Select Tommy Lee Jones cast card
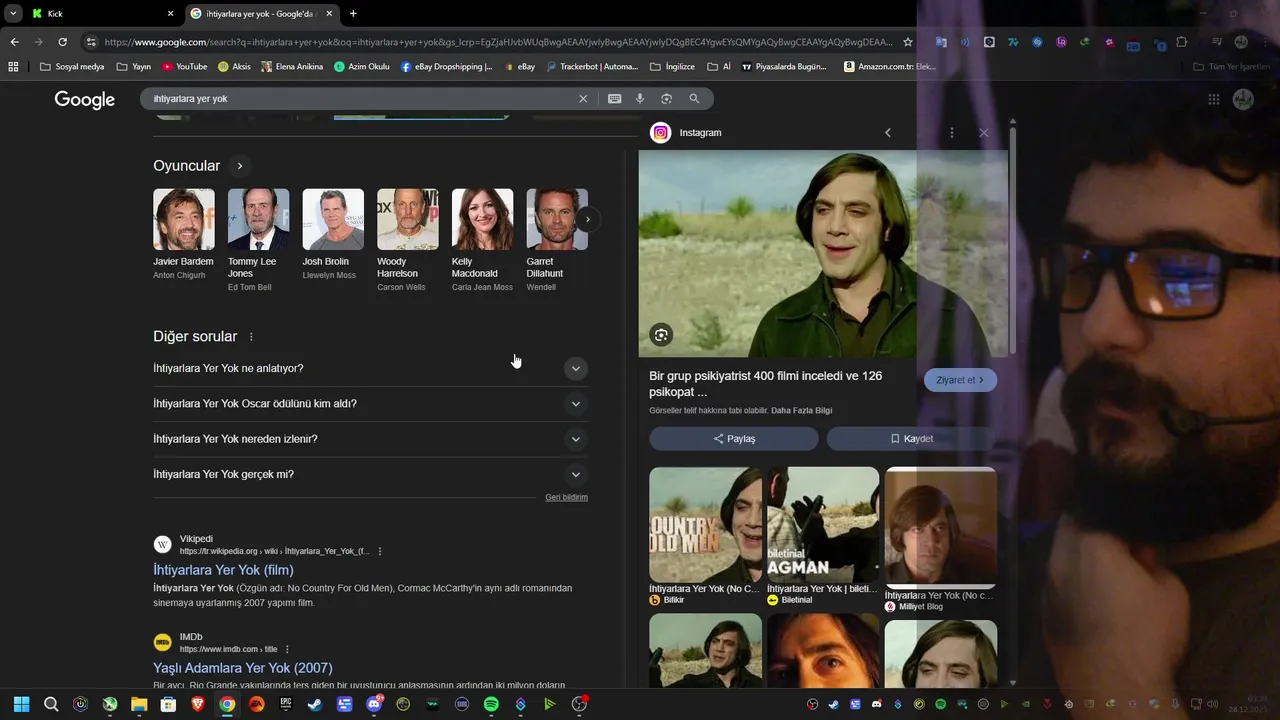 pos(258,241)
